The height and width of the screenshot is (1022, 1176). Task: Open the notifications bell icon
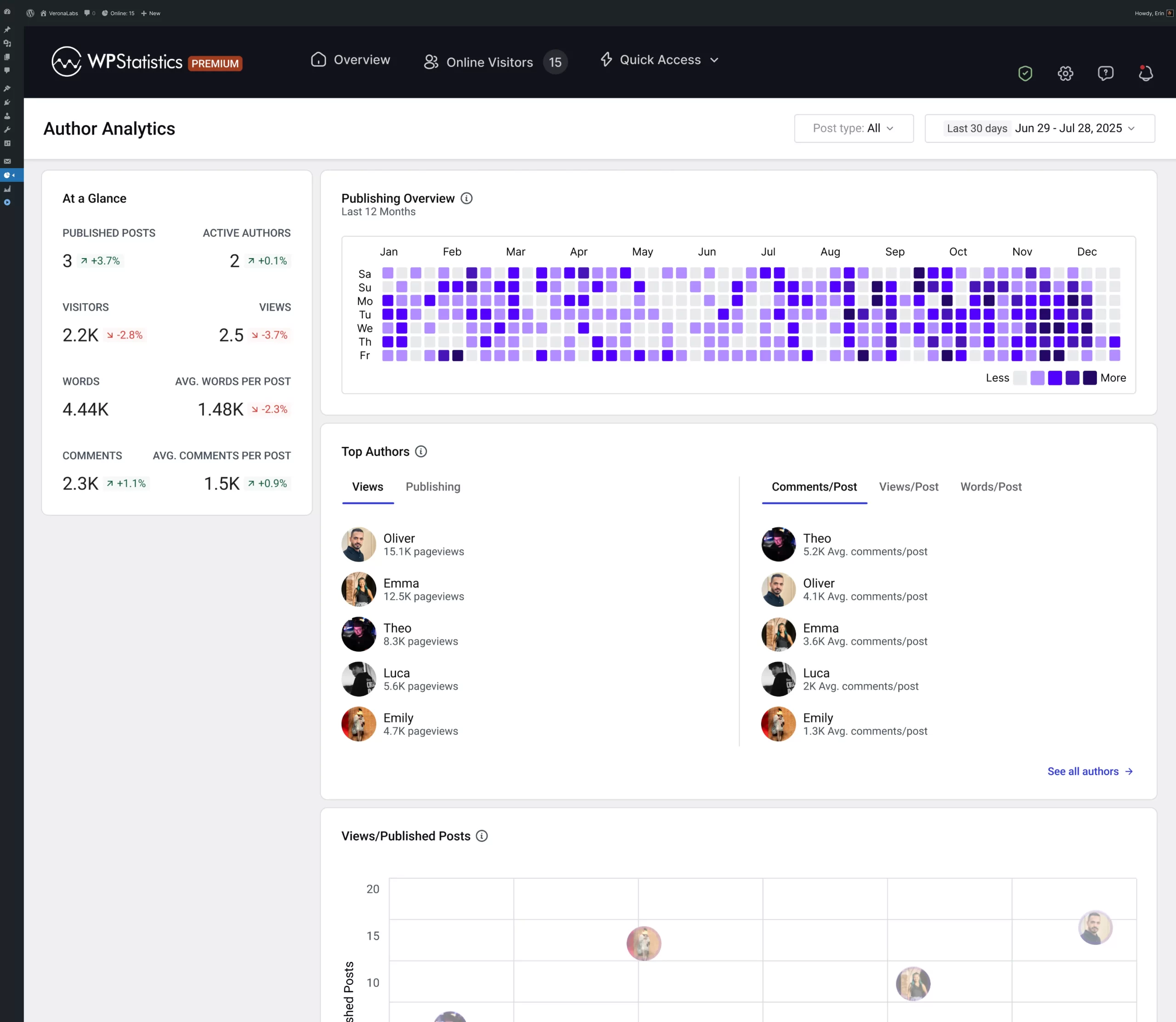(x=1145, y=73)
